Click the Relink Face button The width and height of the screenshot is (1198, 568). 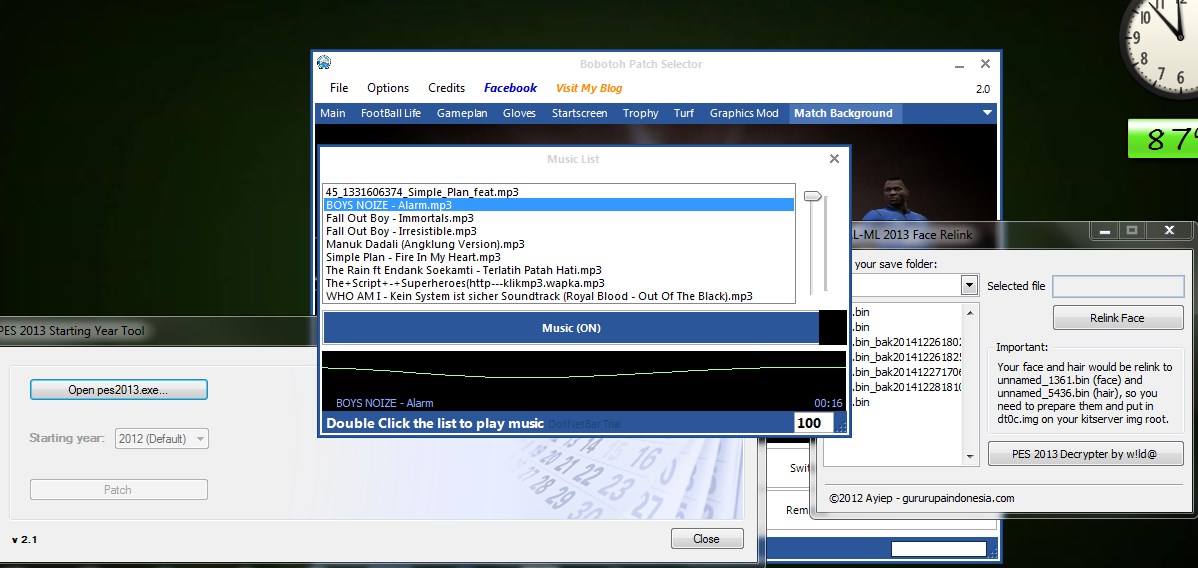[1118, 318]
